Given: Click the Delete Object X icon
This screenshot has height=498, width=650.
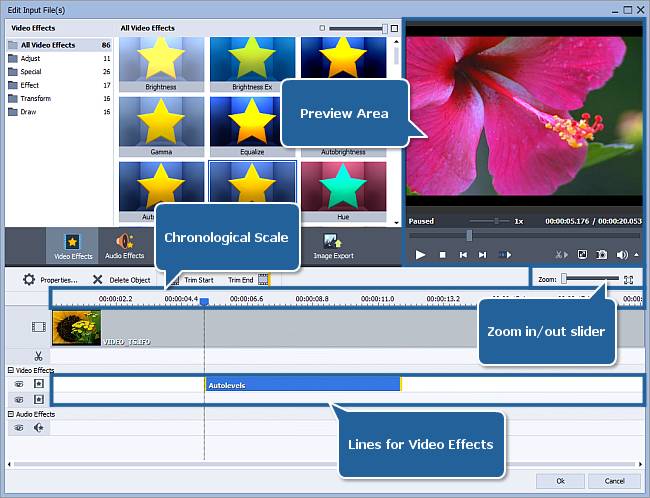Looking at the screenshot, I should 97,279.
